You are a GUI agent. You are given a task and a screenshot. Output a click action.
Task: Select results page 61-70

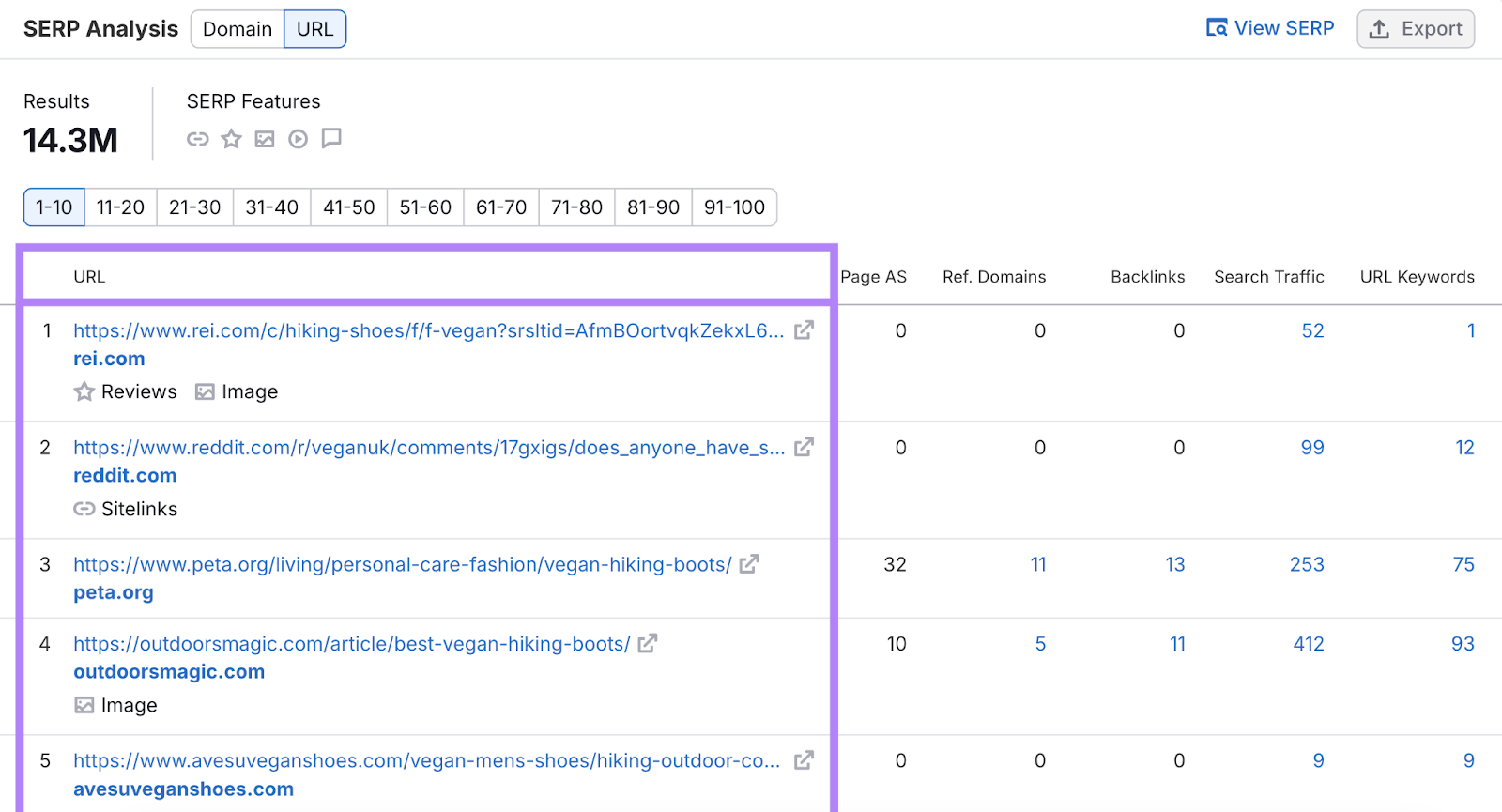pos(501,207)
